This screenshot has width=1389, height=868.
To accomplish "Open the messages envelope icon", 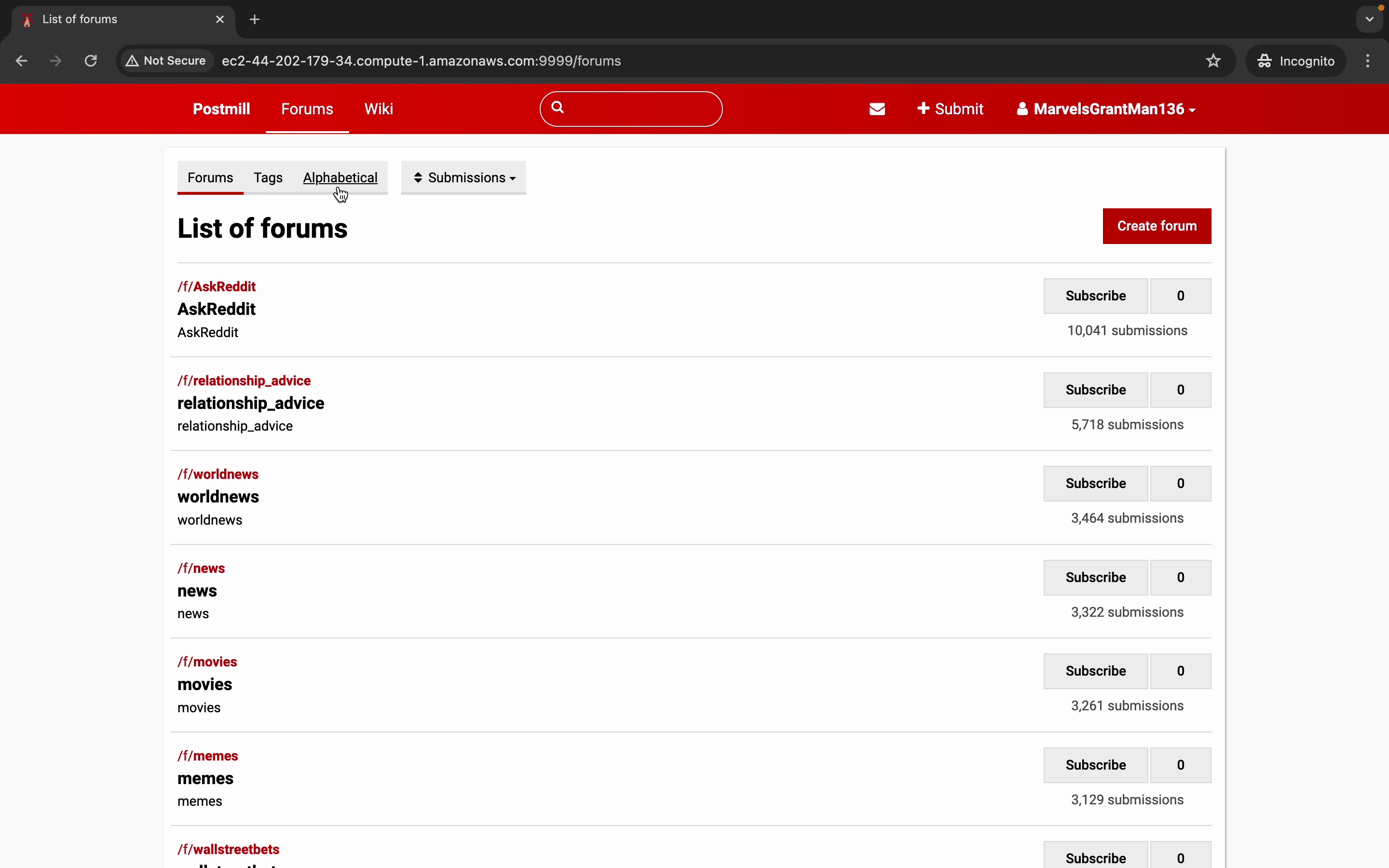I will [x=877, y=109].
